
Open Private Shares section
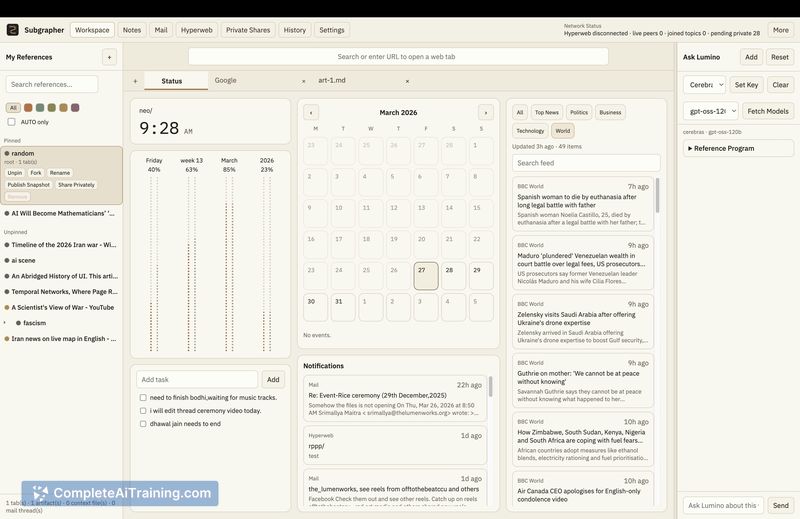pyautogui.click(x=248, y=30)
